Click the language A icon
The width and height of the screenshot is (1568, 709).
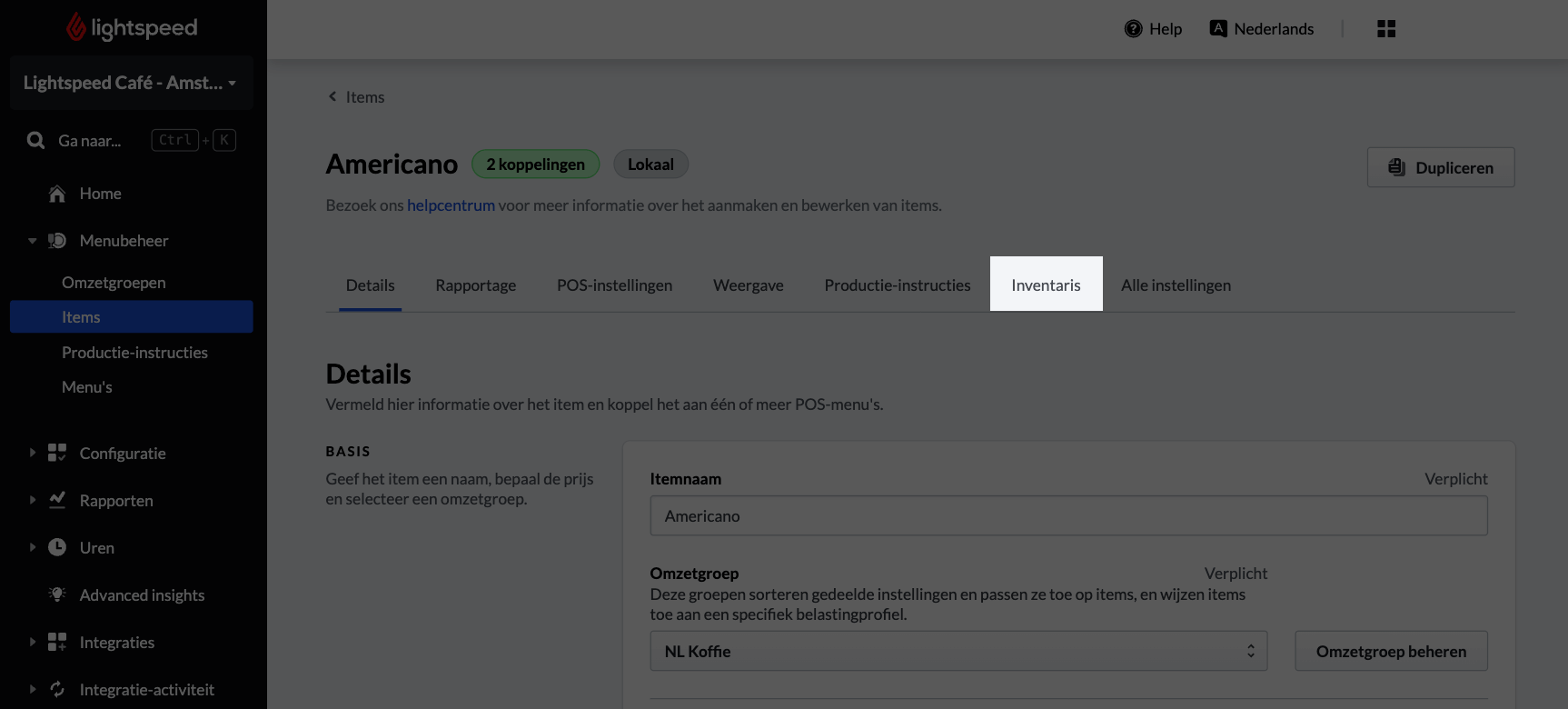tap(1218, 28)
